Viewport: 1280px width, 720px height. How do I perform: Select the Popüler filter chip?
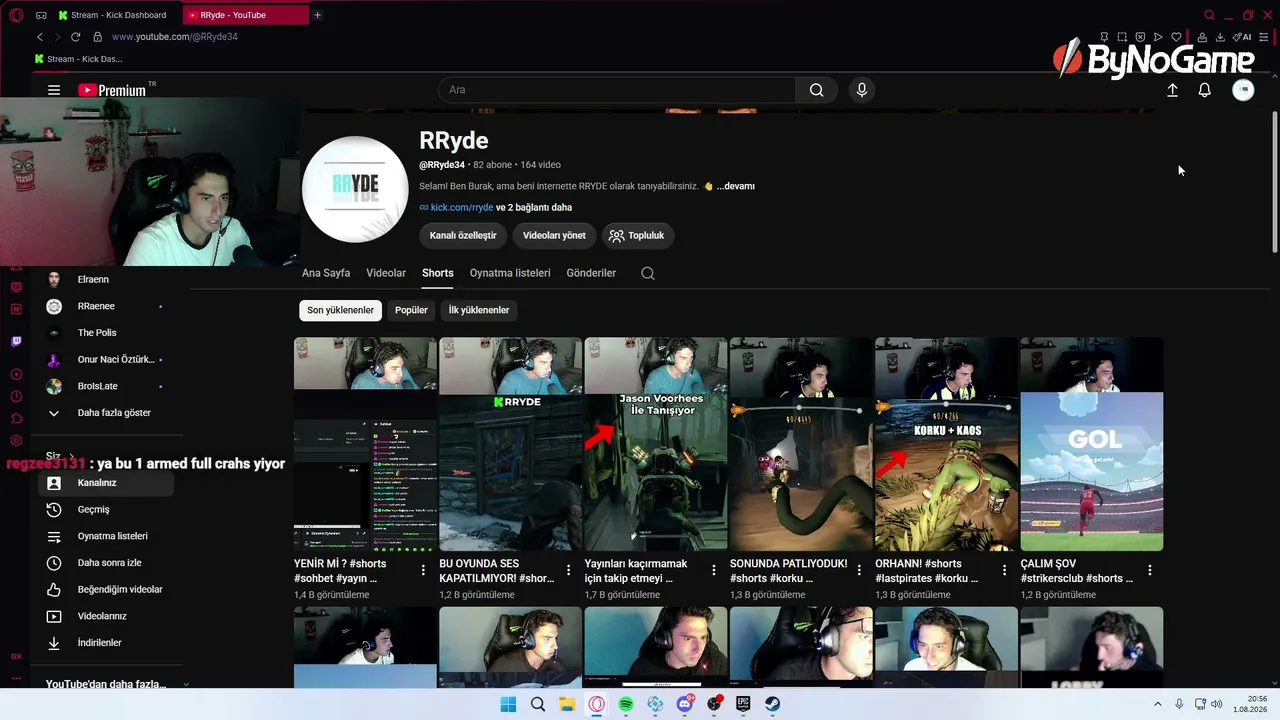pyautogui.click(x=411, y=310)
